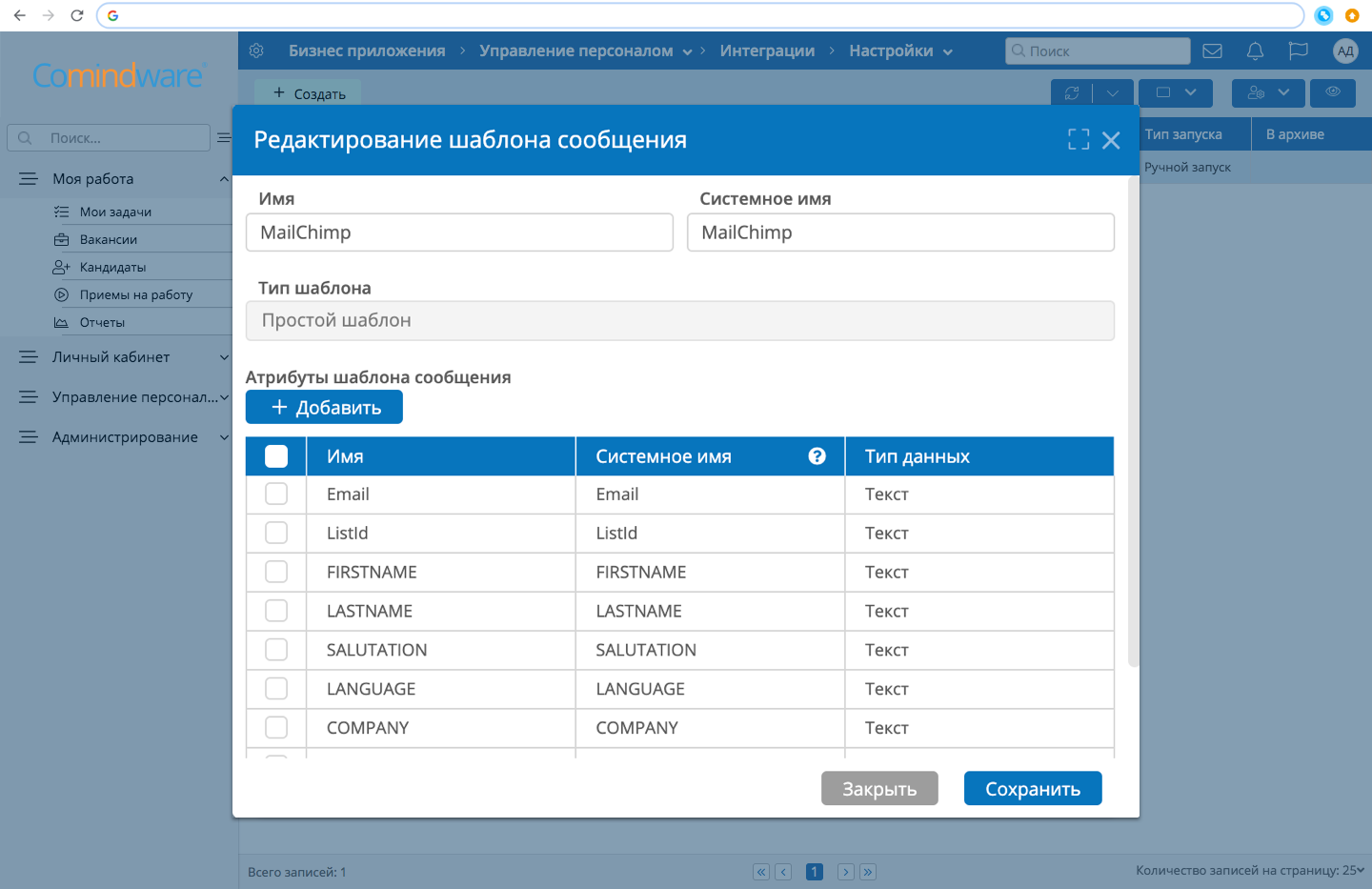Viewport: 1372px width, 889px height.
Task: Click Добавить to add an attribute
Action: tap(323, 406)
